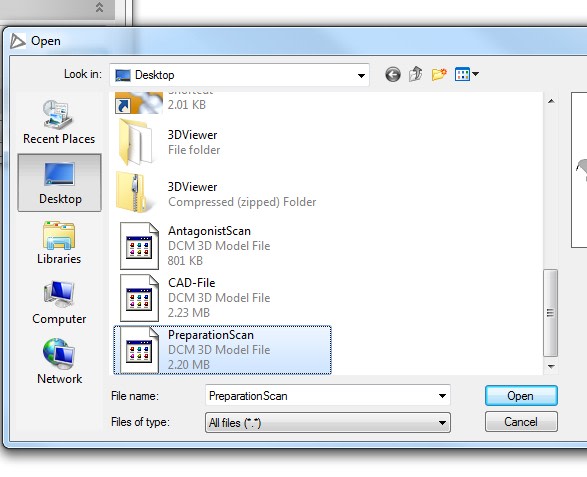Select Desktop in the places bar

pos(60,183)
